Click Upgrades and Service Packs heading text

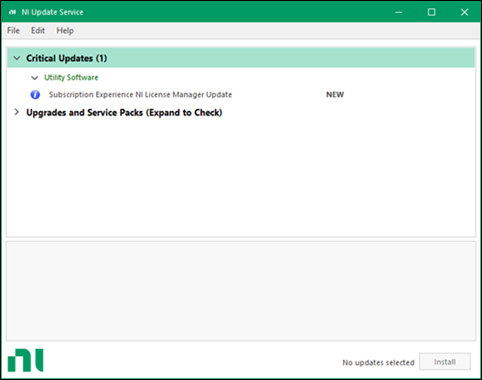(124, 113)
